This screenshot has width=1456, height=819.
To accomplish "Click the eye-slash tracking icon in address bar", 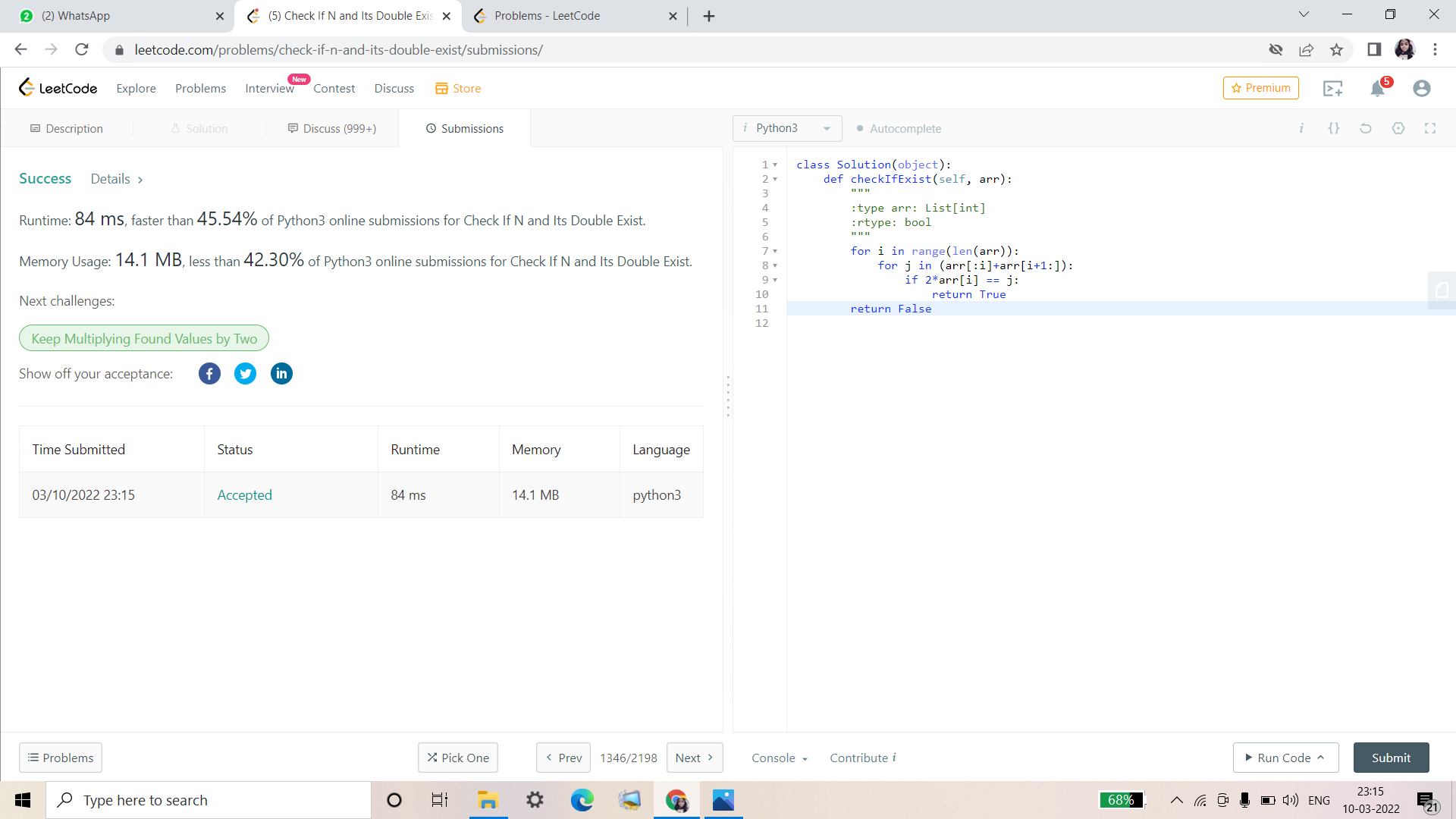I will [1276, 50].
